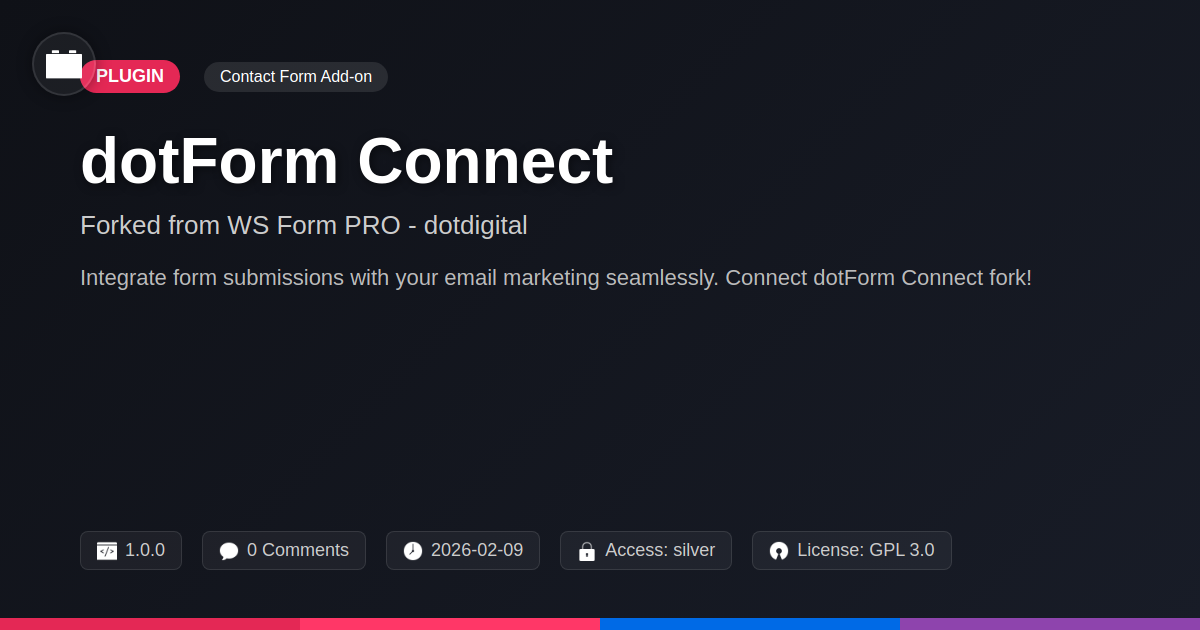The width and height of the screenshot is (1200, 630).
Task: Click the blue color bar segment
Action: (x=750, y=624)
